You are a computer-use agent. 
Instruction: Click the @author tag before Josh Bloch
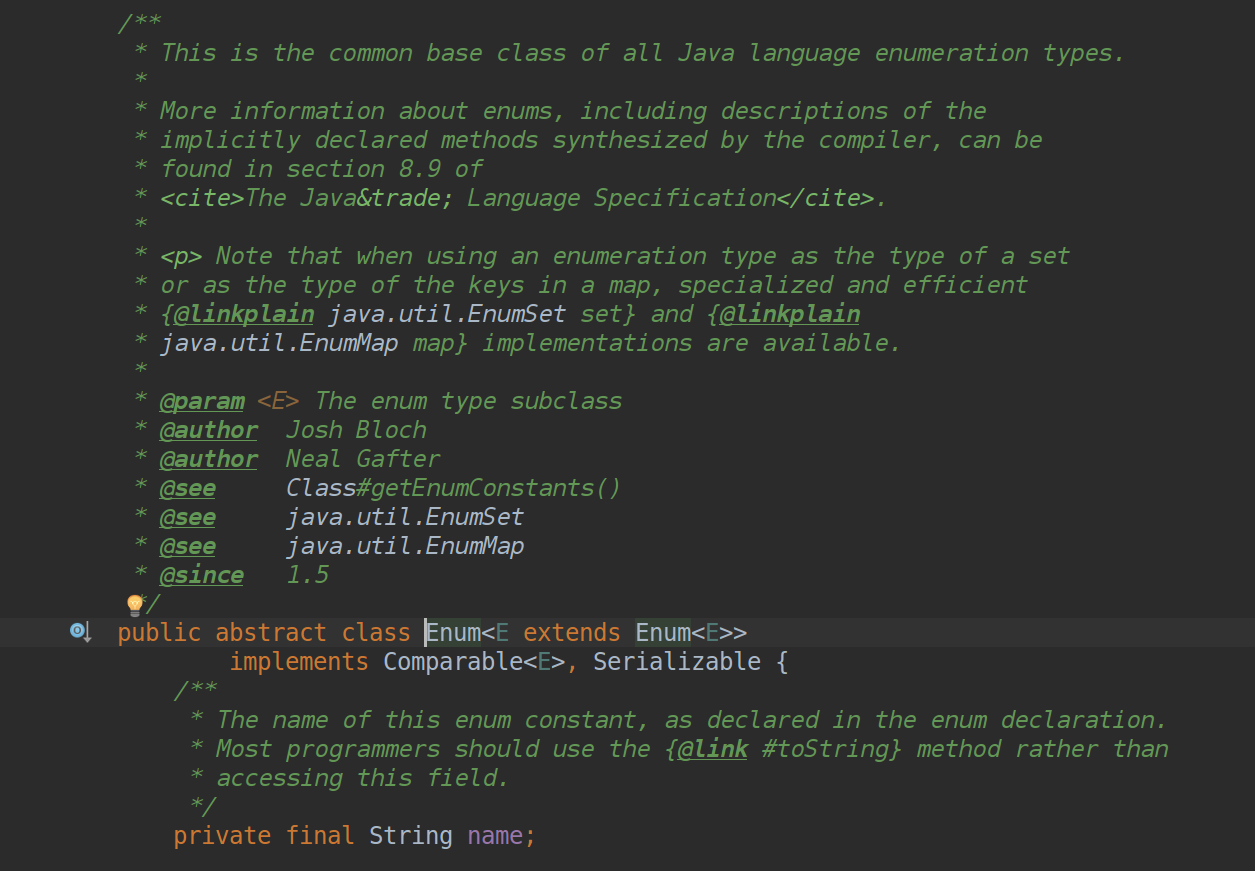pos(209,430)
